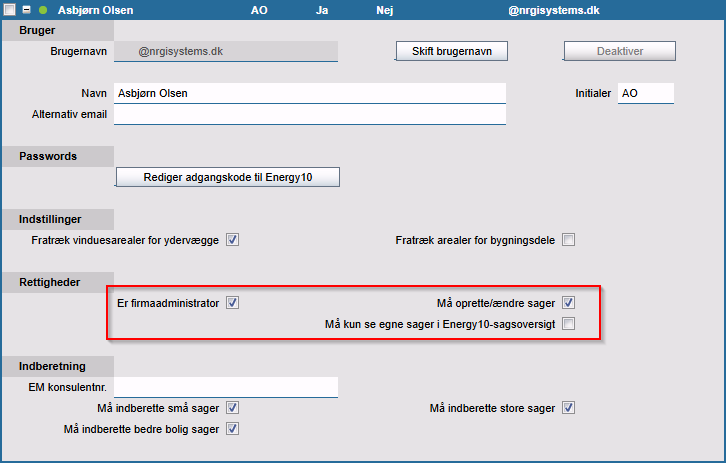Focus the Alternativ email field
726x463 pixels.
tap(309, 114)
